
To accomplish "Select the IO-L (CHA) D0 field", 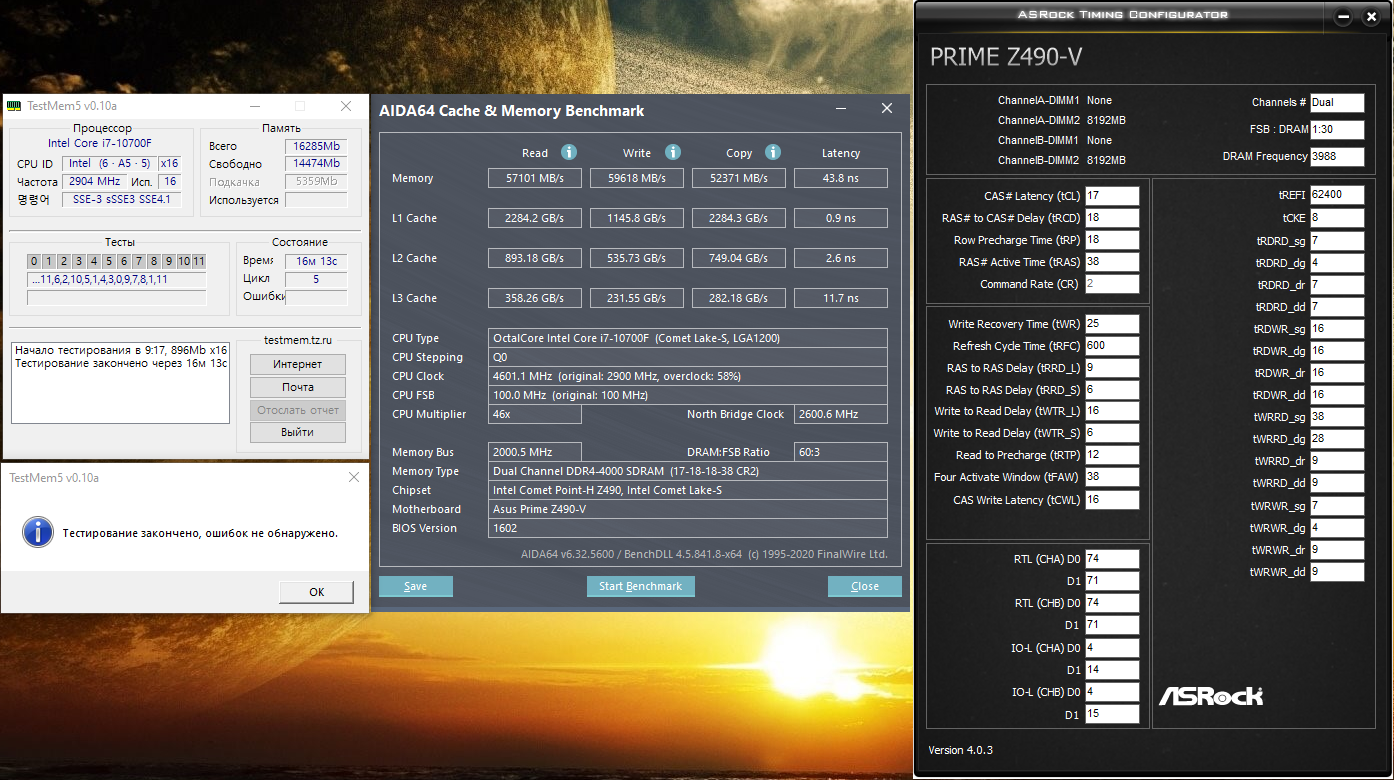I will point(1112,647).
